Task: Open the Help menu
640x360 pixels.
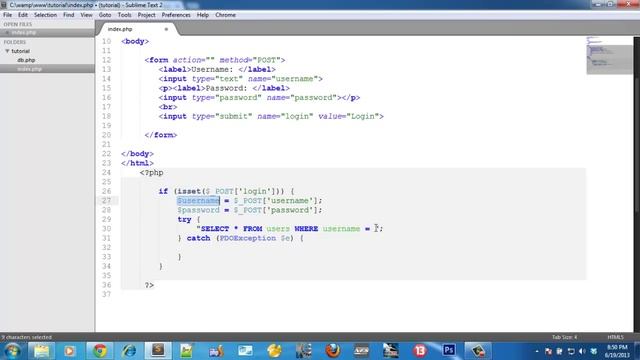Action: [203, 15]
